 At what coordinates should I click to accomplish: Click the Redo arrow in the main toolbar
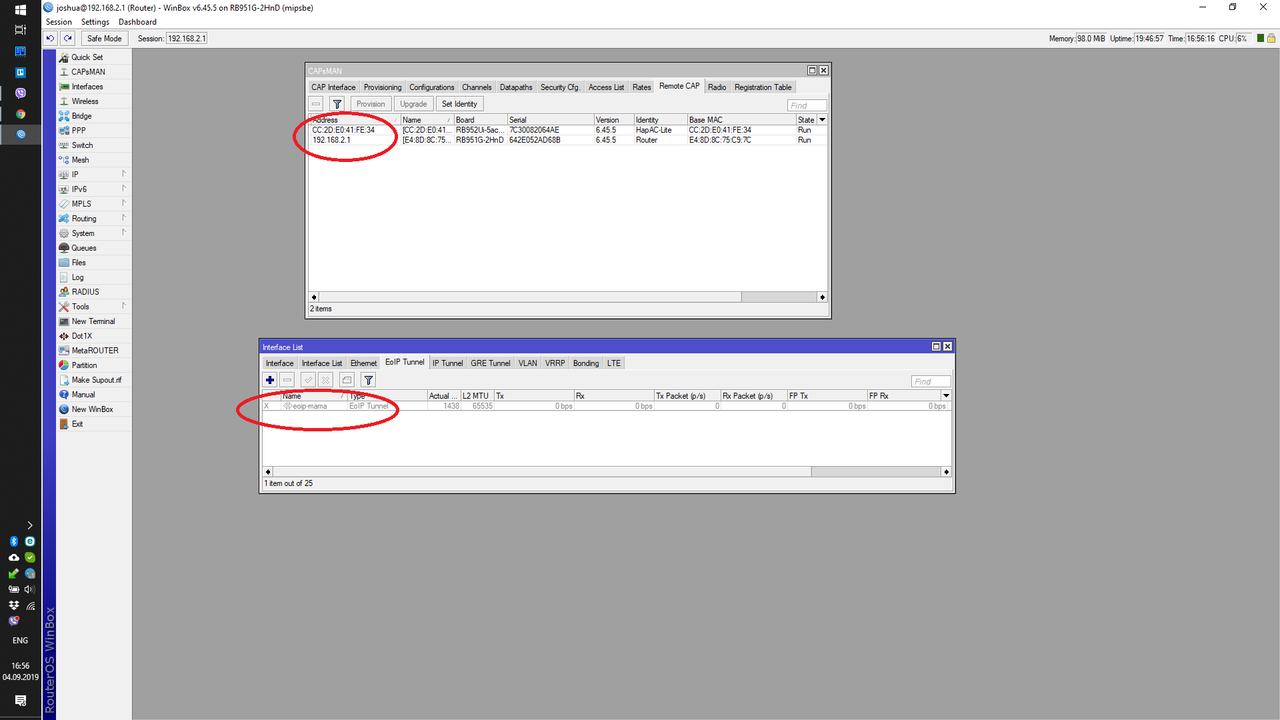click(67, 38)
